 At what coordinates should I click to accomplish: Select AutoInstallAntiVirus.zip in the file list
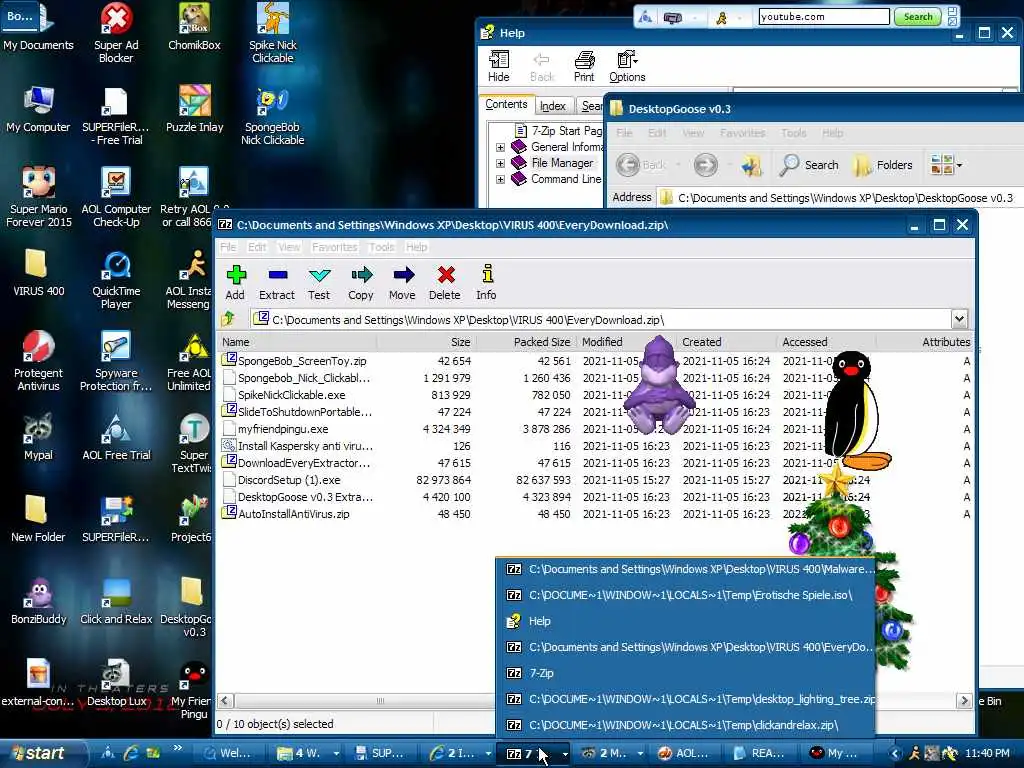click(293, 513)
